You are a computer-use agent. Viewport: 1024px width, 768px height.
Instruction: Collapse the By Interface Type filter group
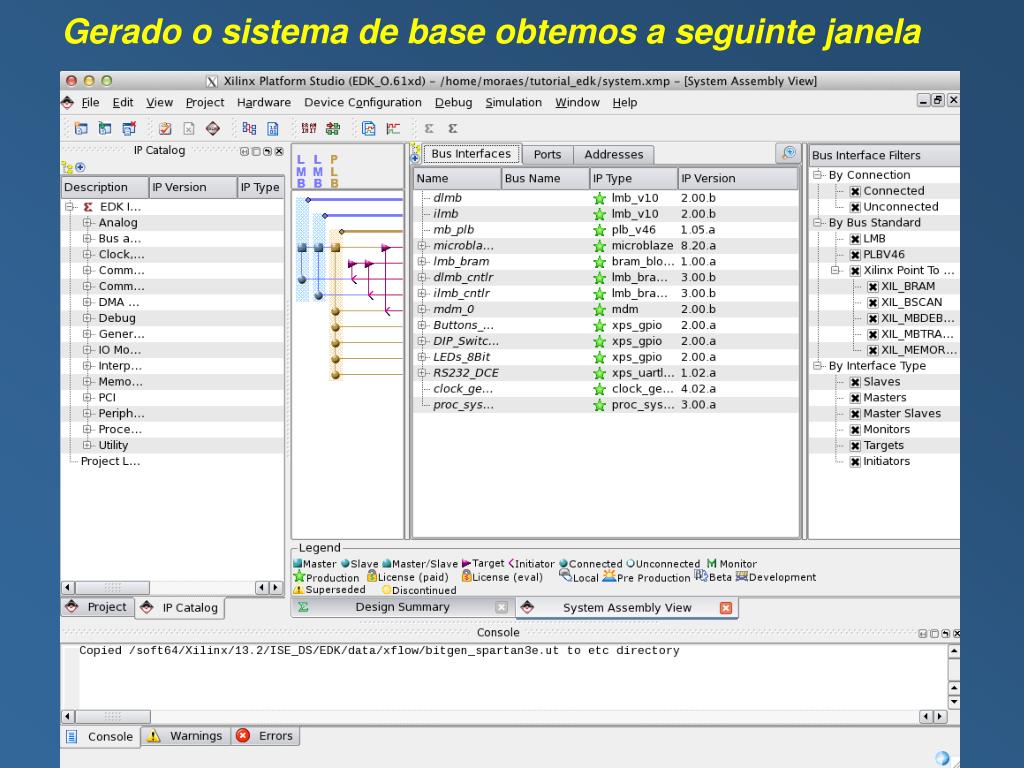pos(817,366)
